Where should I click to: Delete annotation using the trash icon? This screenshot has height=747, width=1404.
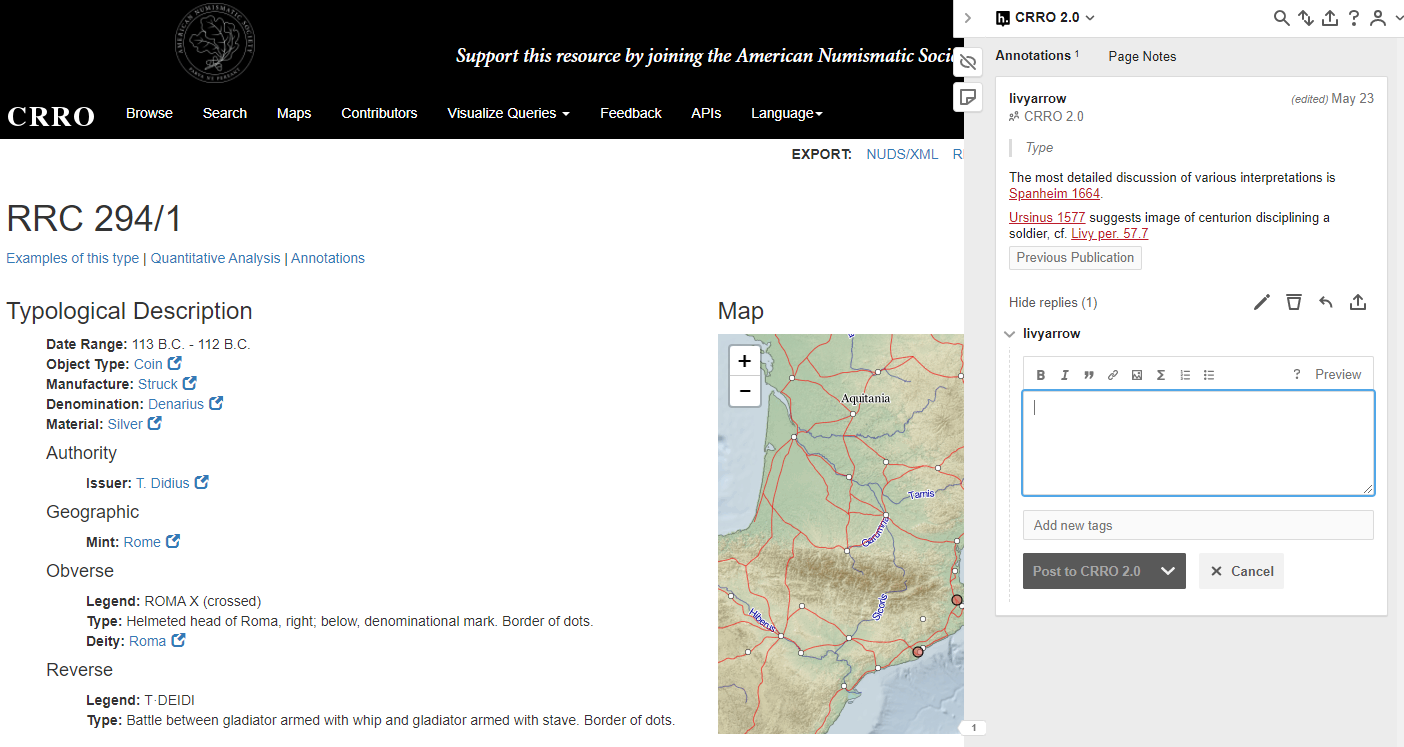1294,302
